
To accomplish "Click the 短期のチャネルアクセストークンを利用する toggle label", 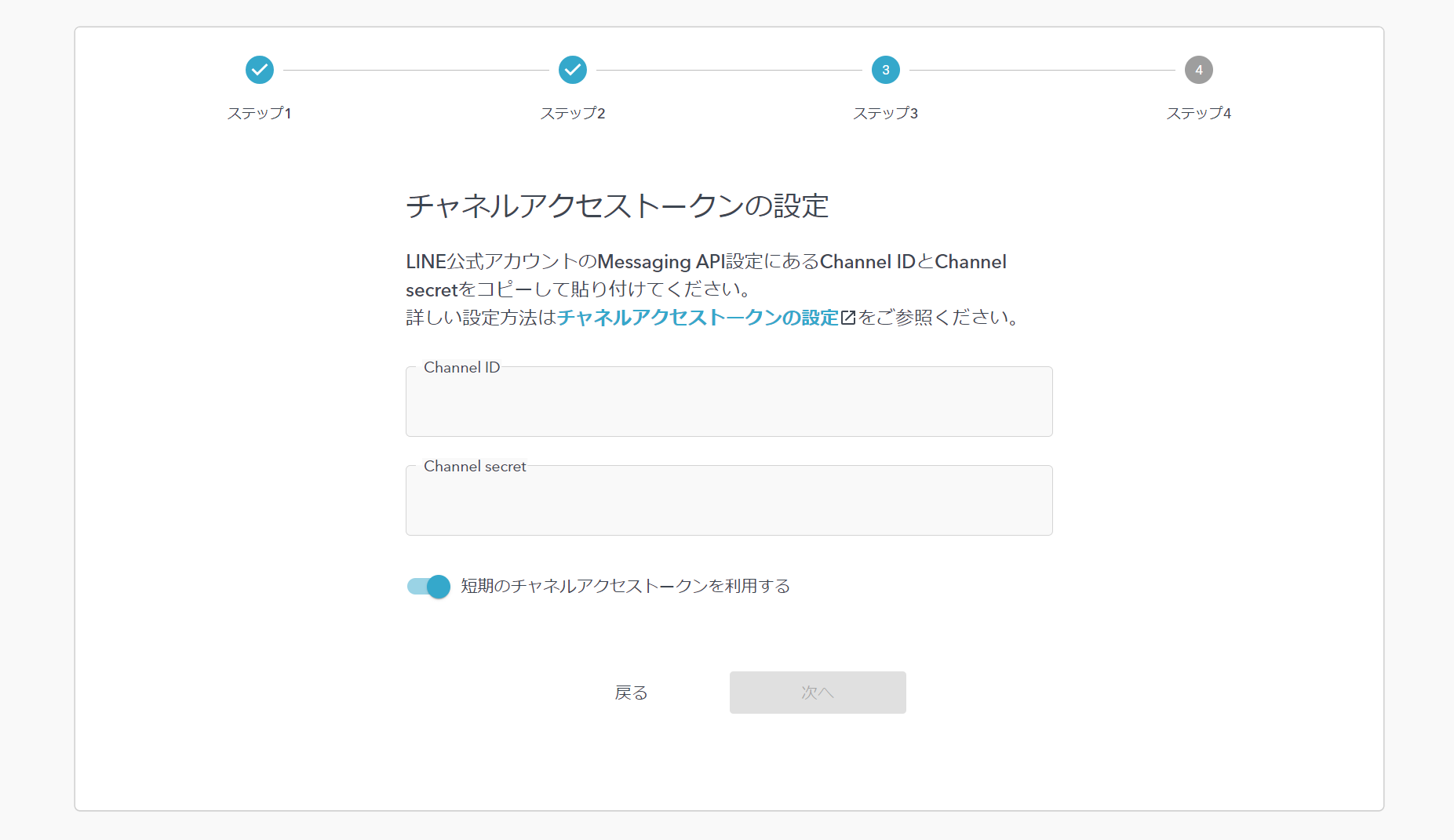I will pos(625,586).
